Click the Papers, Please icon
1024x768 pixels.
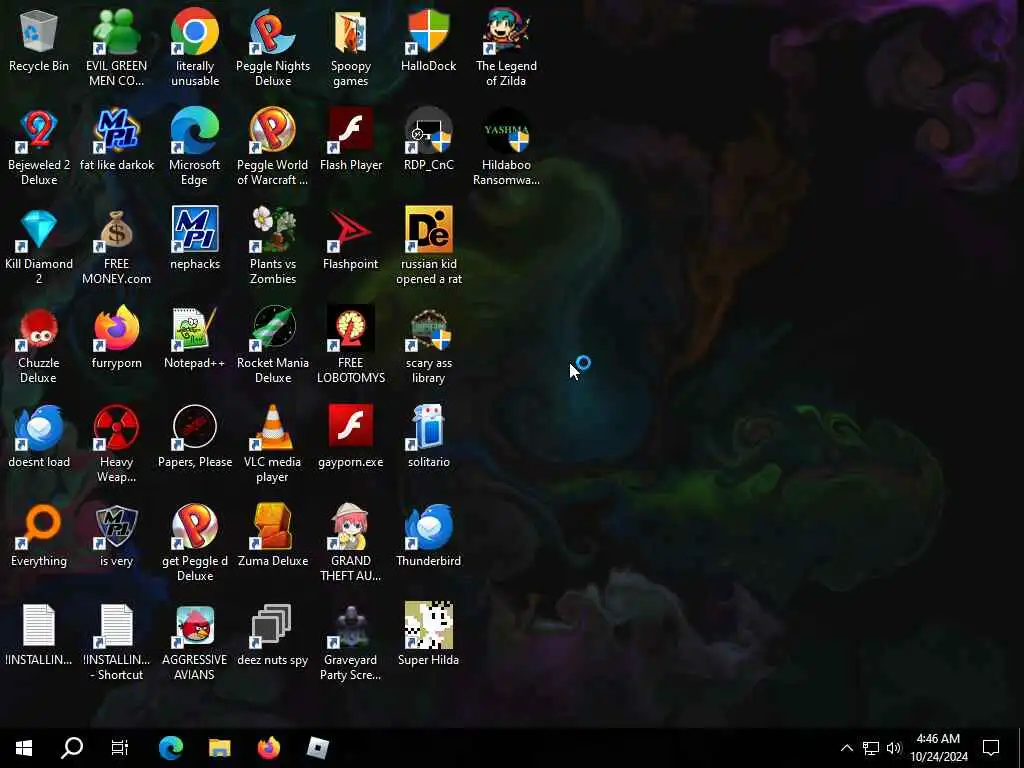[x=195, y=437]
